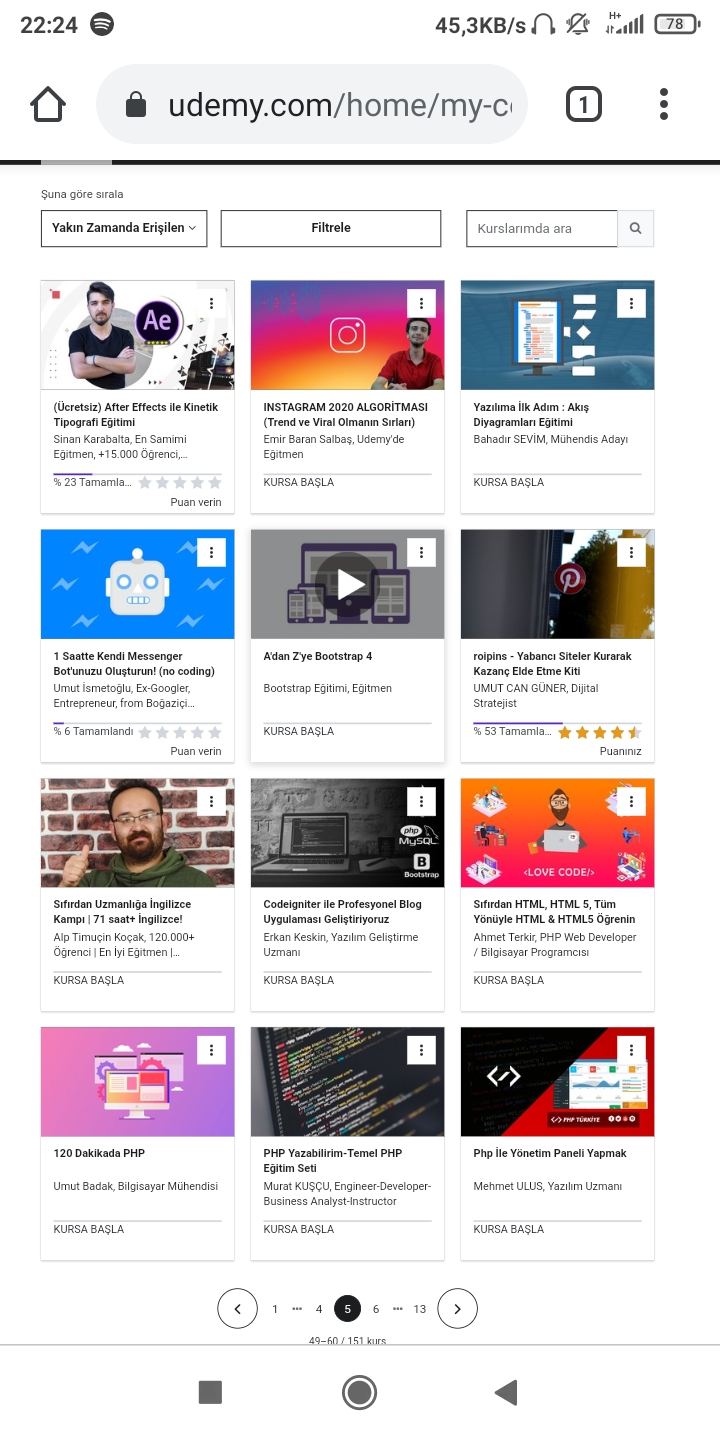Open Instagram algorithm course thumbnail
The image size is (720, 1440).
347,335
